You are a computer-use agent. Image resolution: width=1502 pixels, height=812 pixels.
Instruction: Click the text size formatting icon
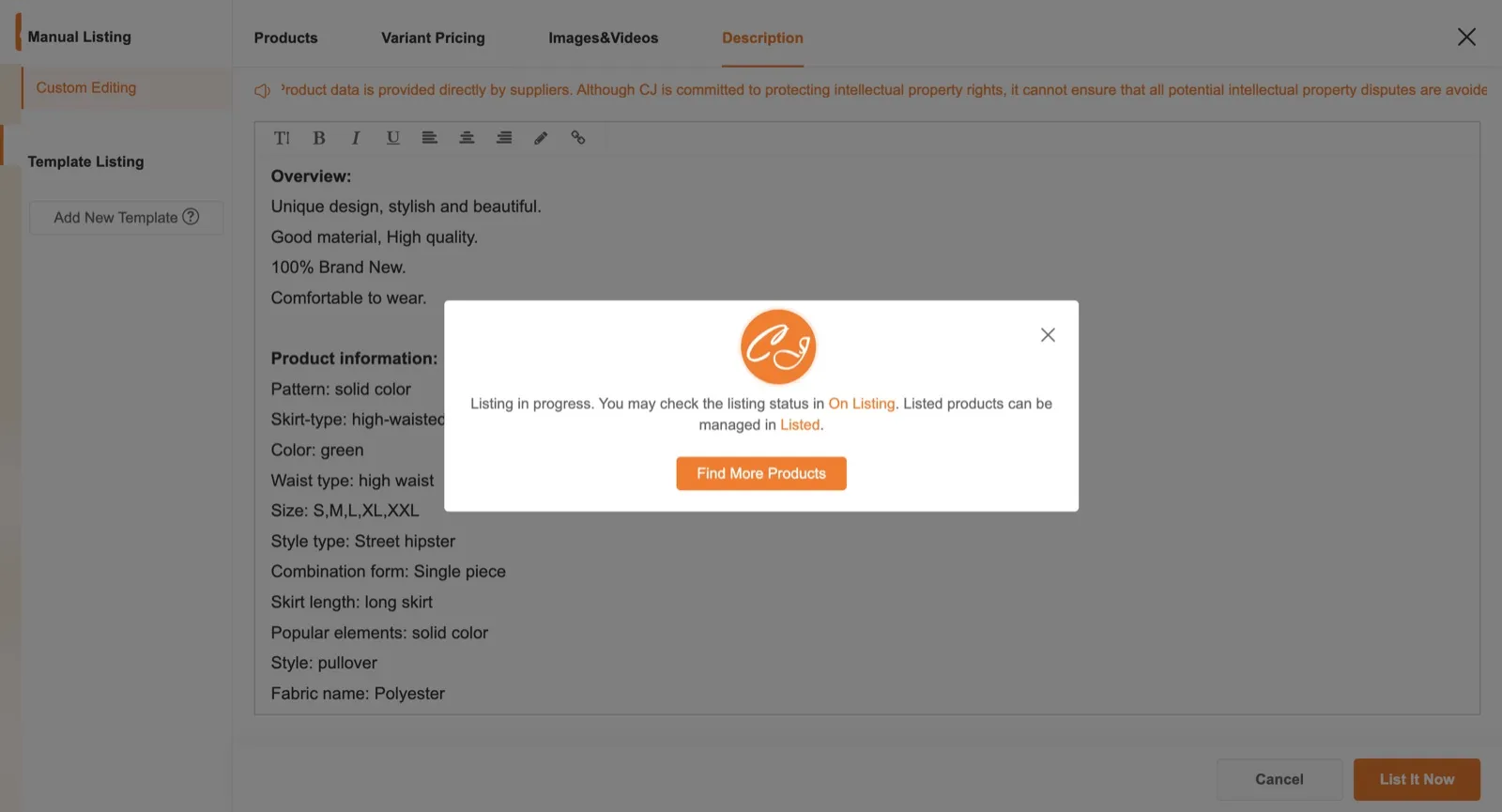click(x=282, y=138)
